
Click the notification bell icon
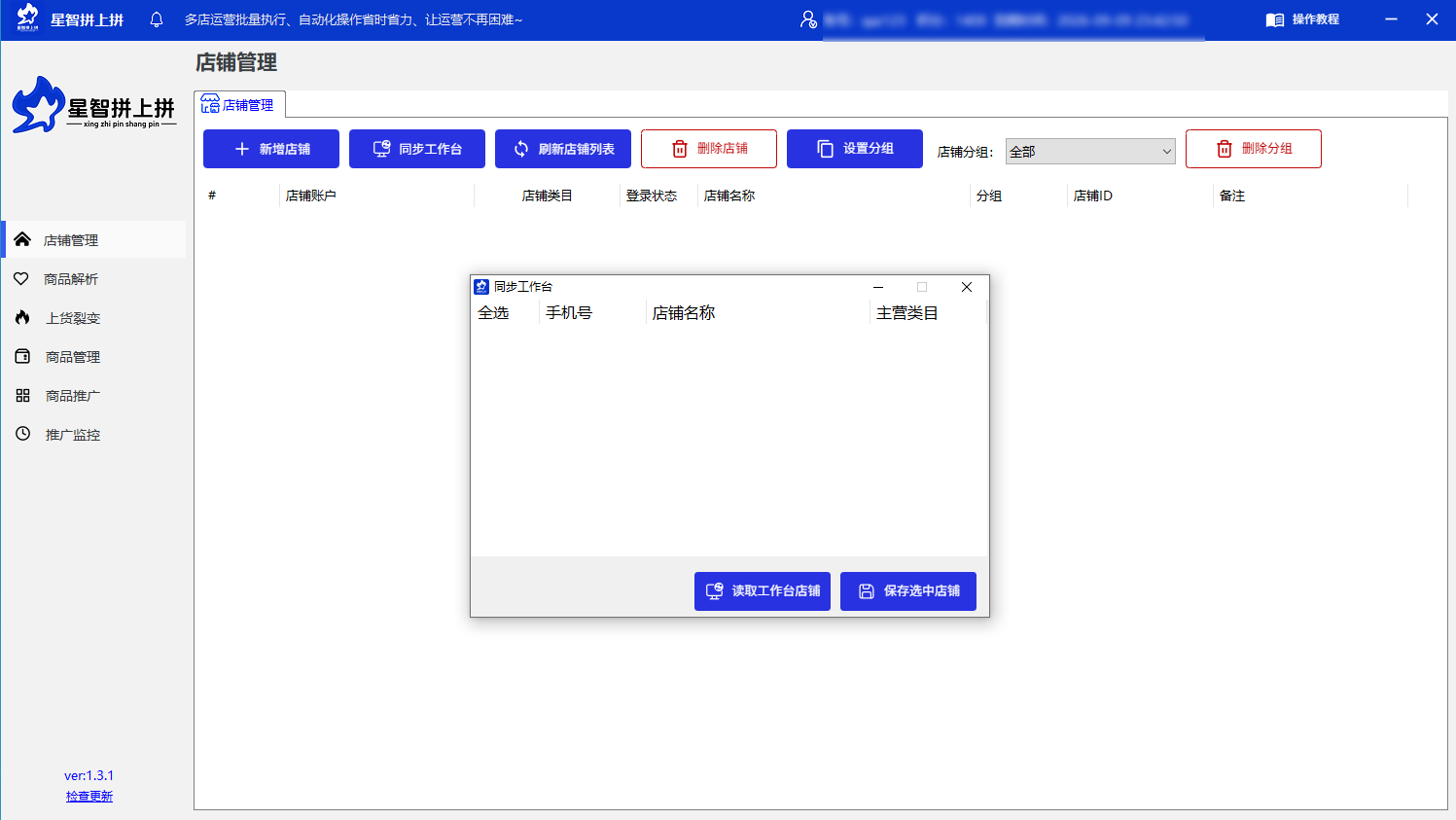coord(157,19)
